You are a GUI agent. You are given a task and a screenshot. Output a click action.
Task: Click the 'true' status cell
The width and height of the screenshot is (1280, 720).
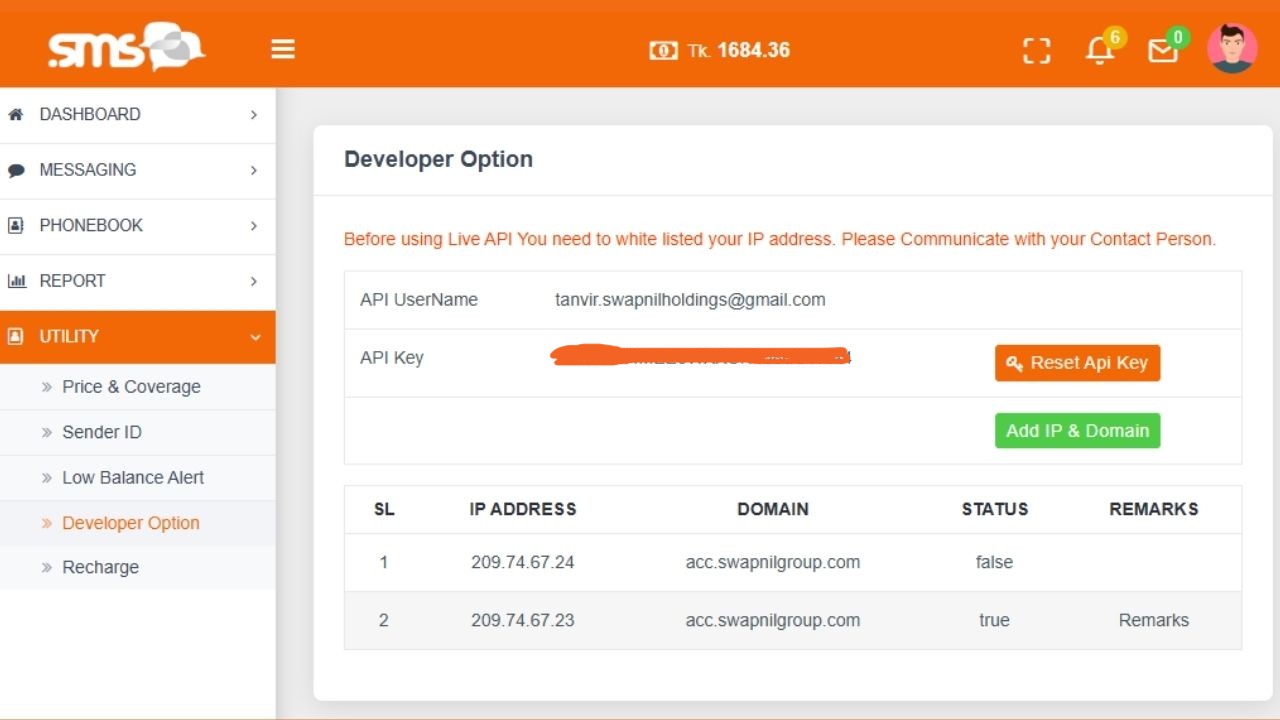(x=994, y=620)
